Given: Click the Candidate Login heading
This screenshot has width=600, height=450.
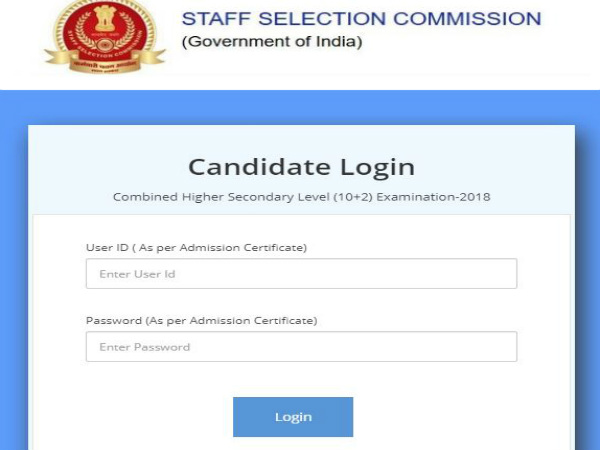Looking at the screenshot, I should [x=301, y=167].
